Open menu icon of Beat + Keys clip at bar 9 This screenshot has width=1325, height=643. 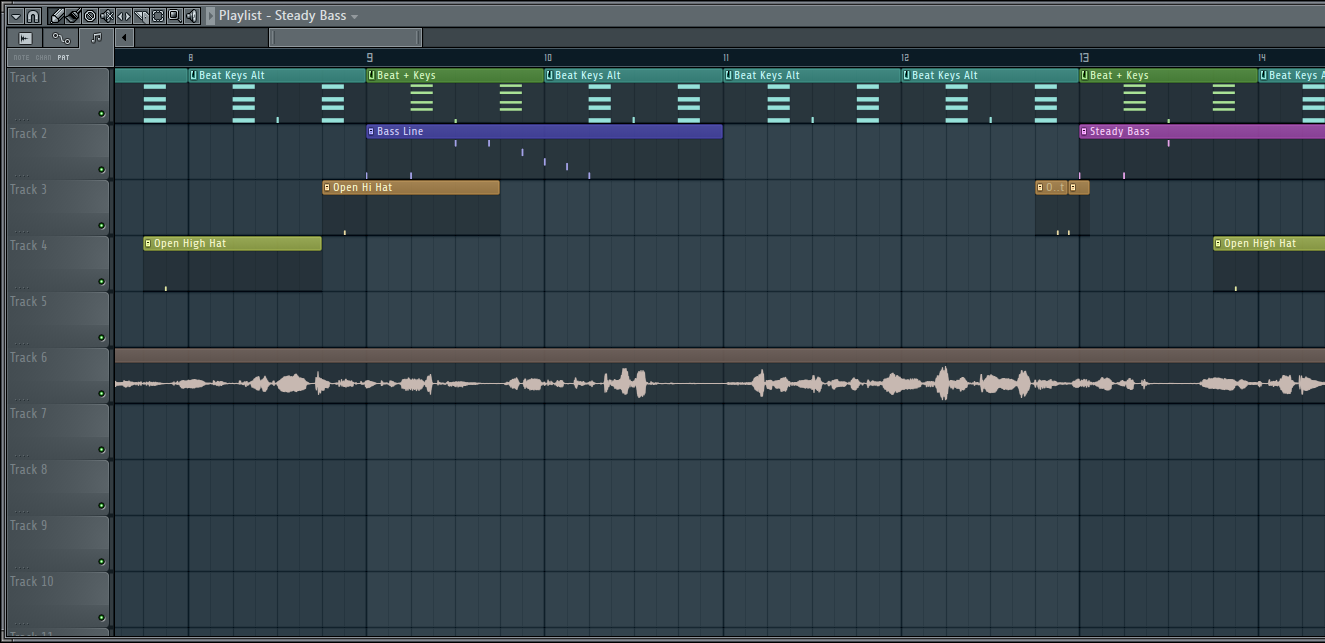pos(371,75)
